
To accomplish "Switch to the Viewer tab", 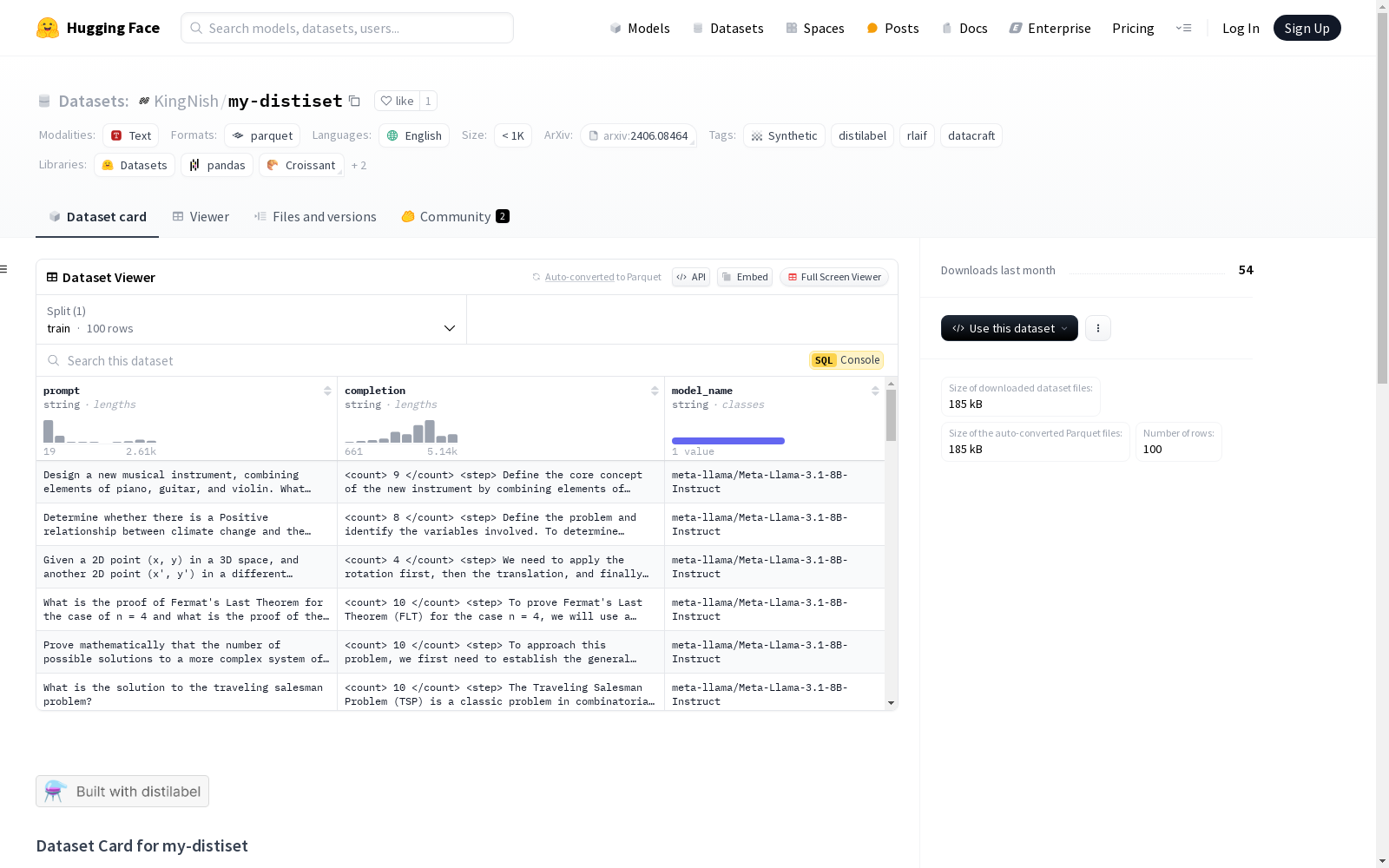I will pyautogui.click(x=201, y=217).
